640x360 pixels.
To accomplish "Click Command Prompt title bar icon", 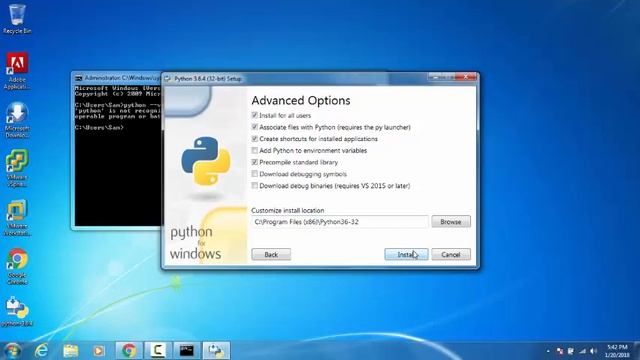I will 78,78.
